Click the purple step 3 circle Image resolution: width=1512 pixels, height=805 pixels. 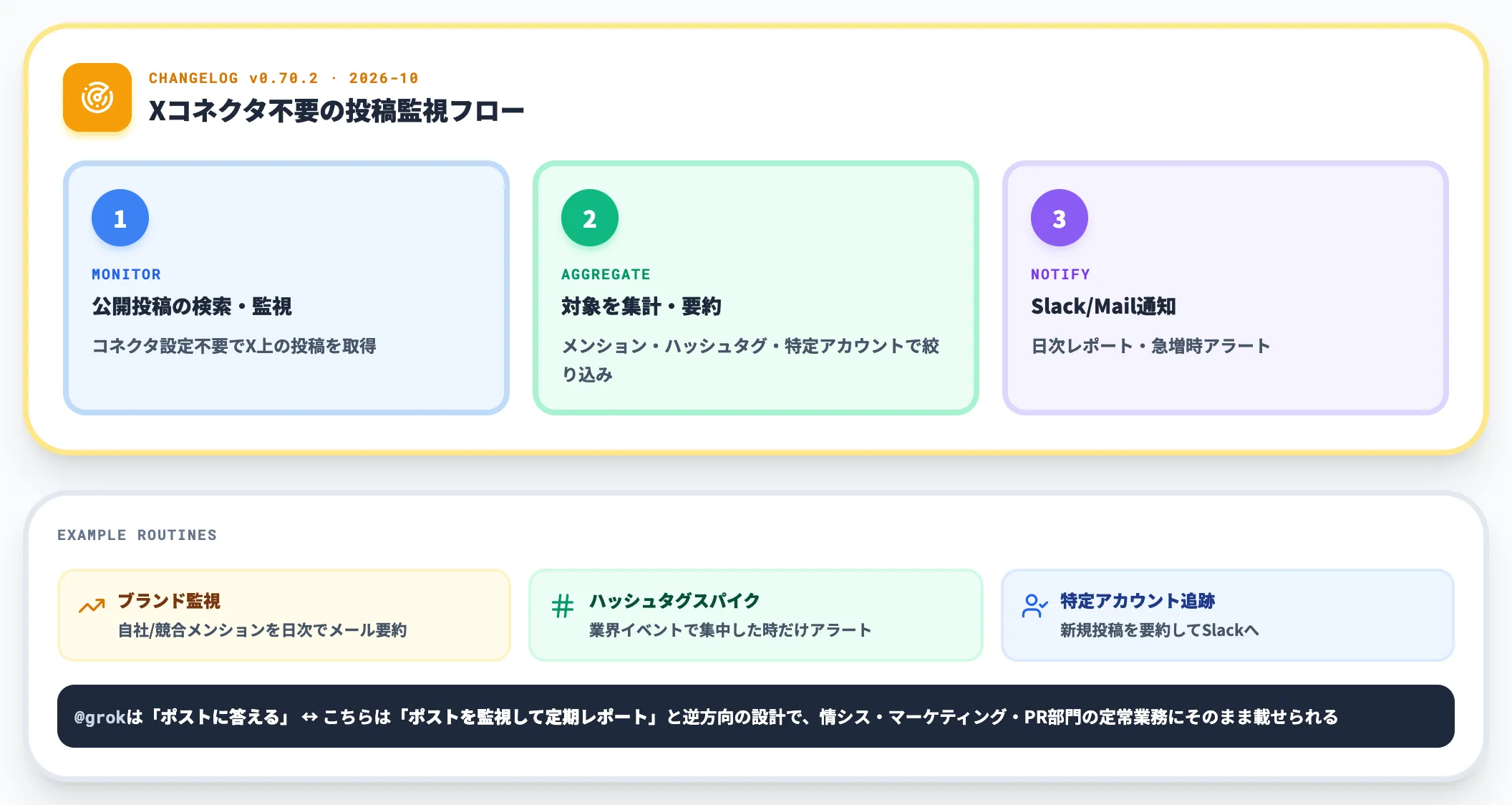click(1060, 218)
